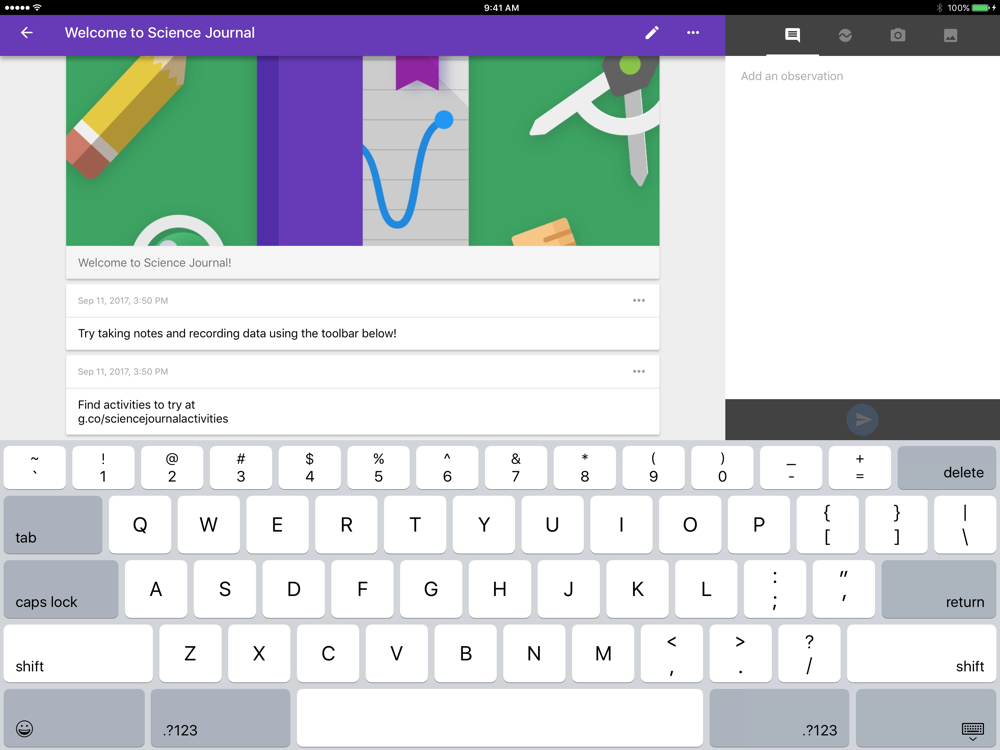This screenshot has height=750, width=1000.
Task: Tap the left square bracket key
Action: tap(827, 525)
